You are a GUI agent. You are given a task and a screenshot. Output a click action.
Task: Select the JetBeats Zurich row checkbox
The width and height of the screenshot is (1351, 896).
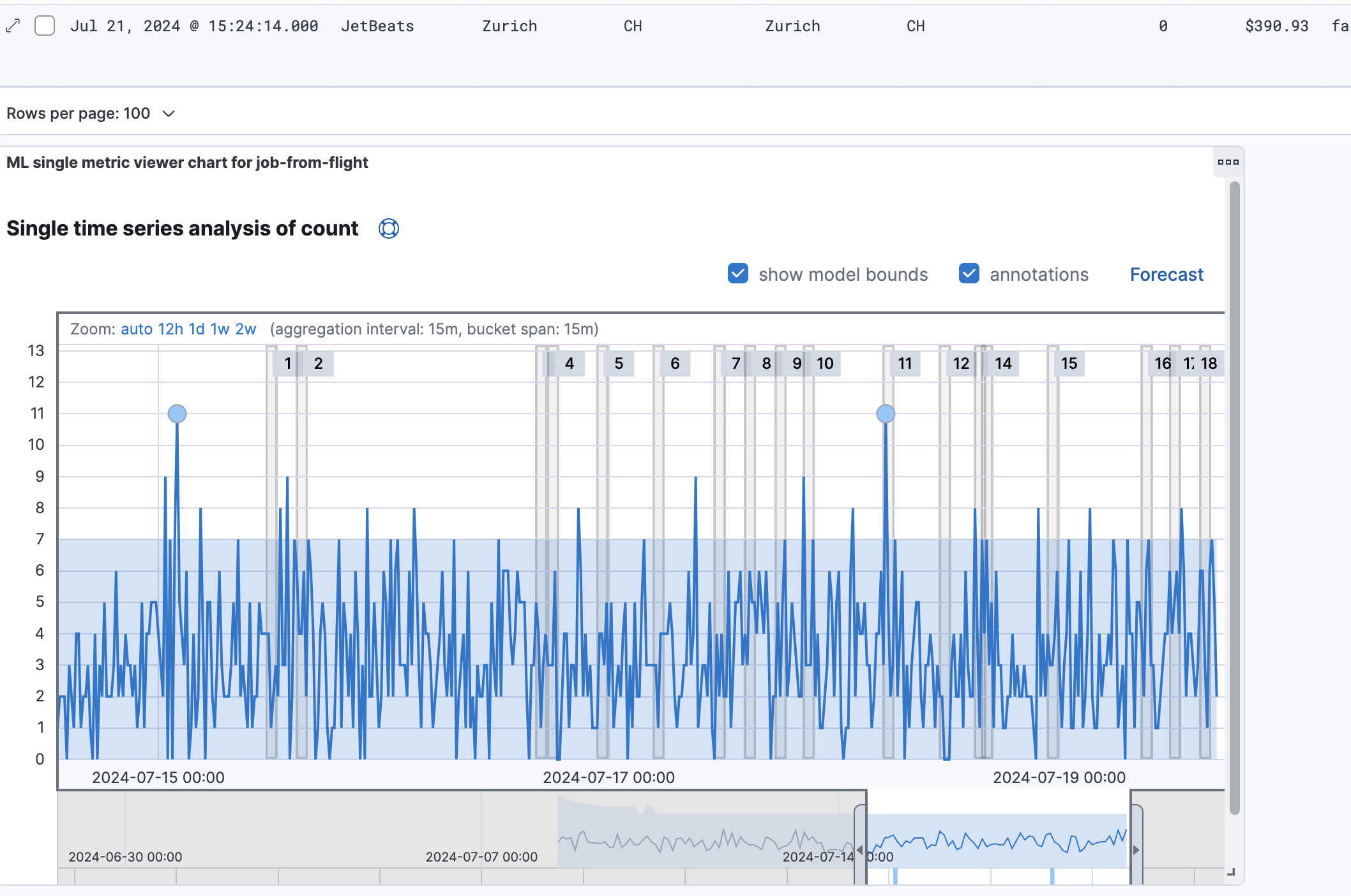coord(45,26)
